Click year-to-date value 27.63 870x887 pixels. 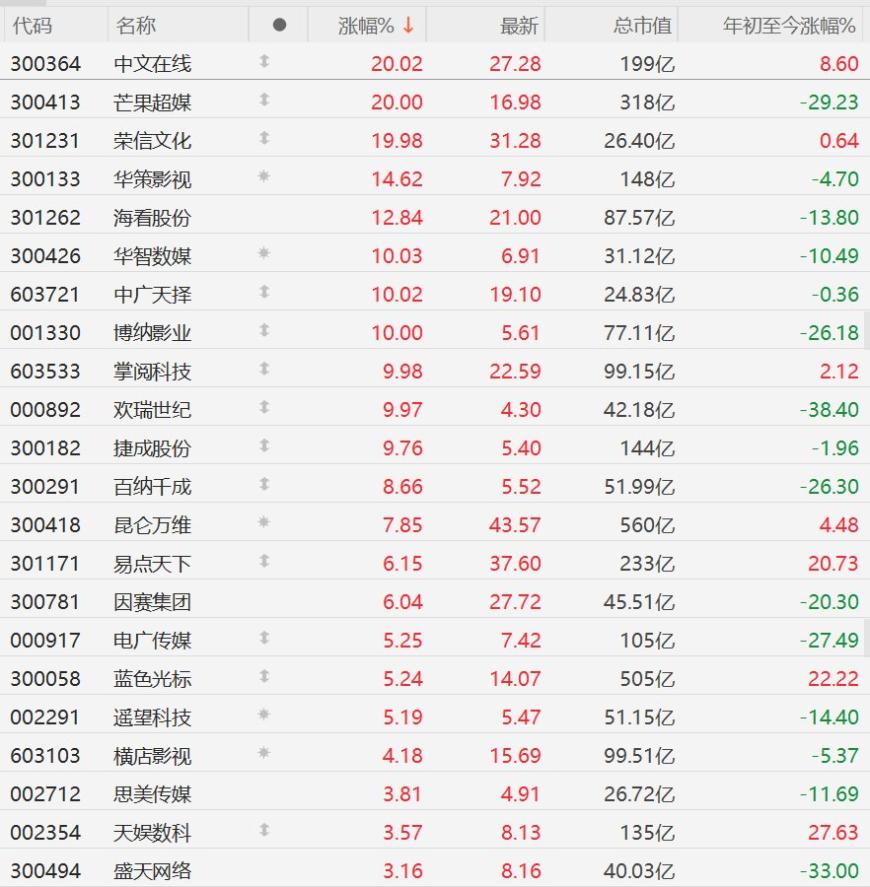point(833,833)
